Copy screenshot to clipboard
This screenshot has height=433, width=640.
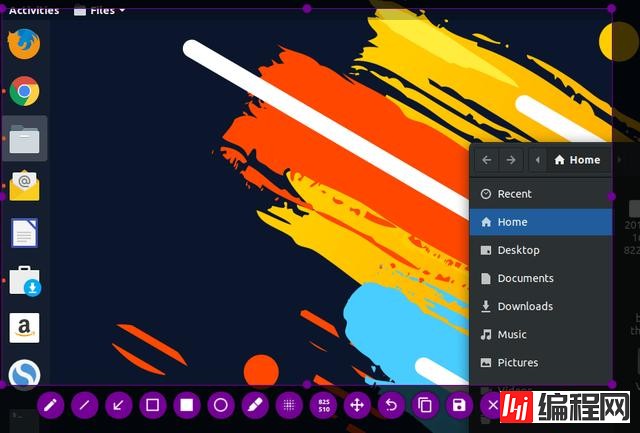[425, 405]
